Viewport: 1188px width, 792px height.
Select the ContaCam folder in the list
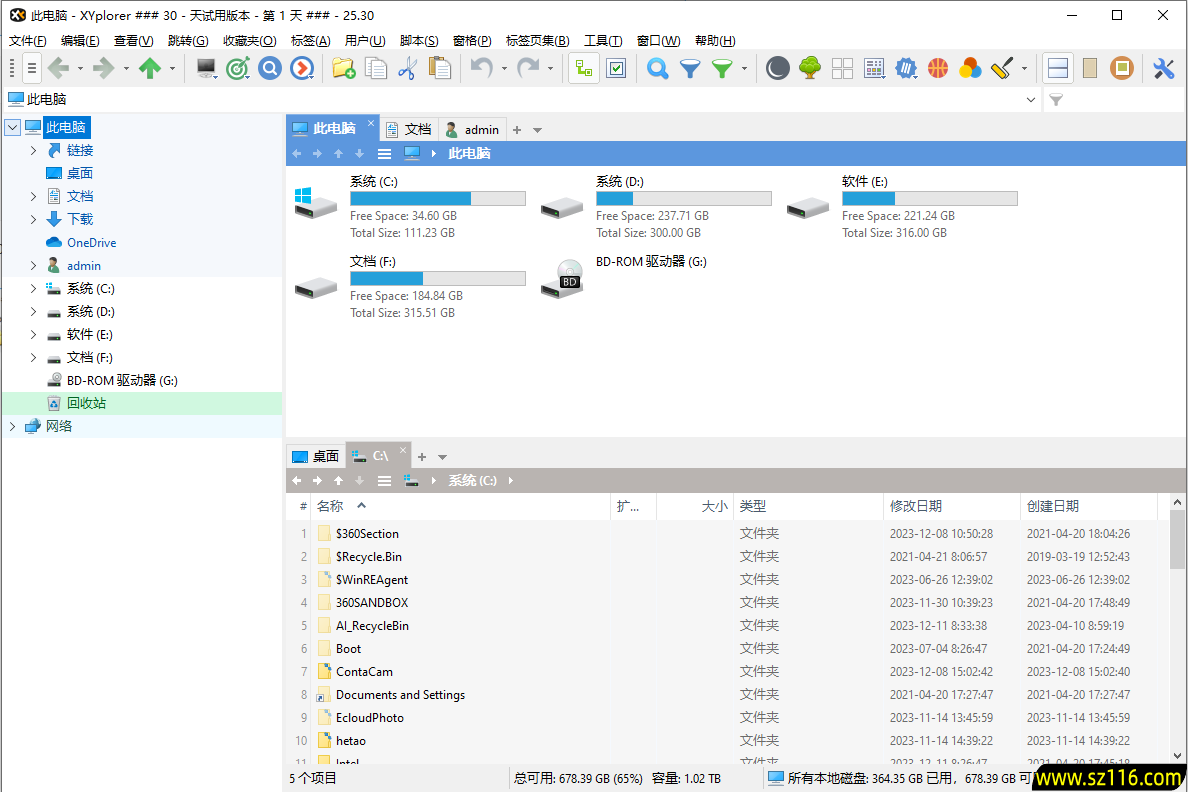coord(364,672)
